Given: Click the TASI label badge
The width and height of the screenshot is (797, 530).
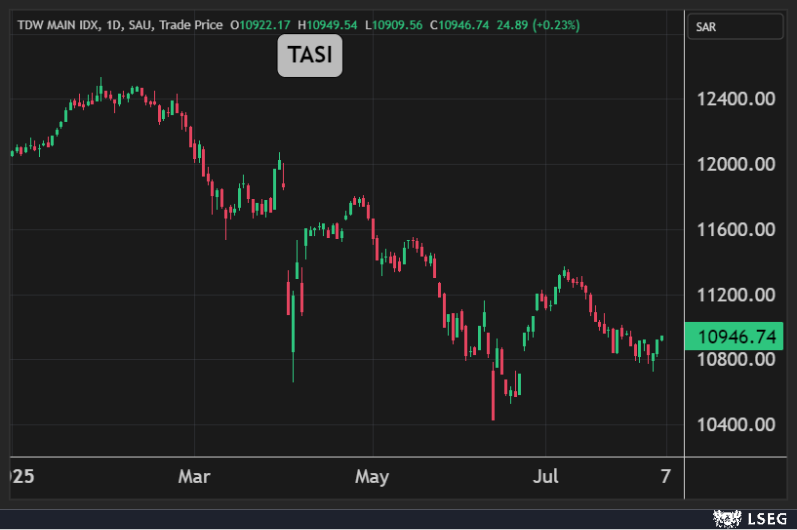Looking at the screenshot, I should pos(310,57).
